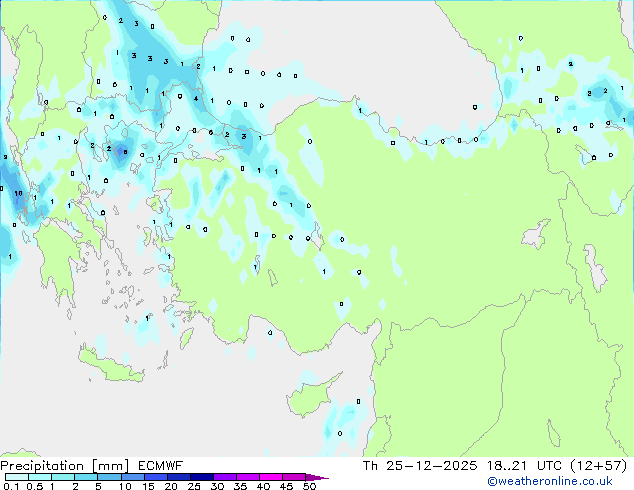Image resolution: width=634 pixels, height=490 pixels.
Task: Pick the 40–45 mm magenta legend swatch
Action: (x=271, y=477)
